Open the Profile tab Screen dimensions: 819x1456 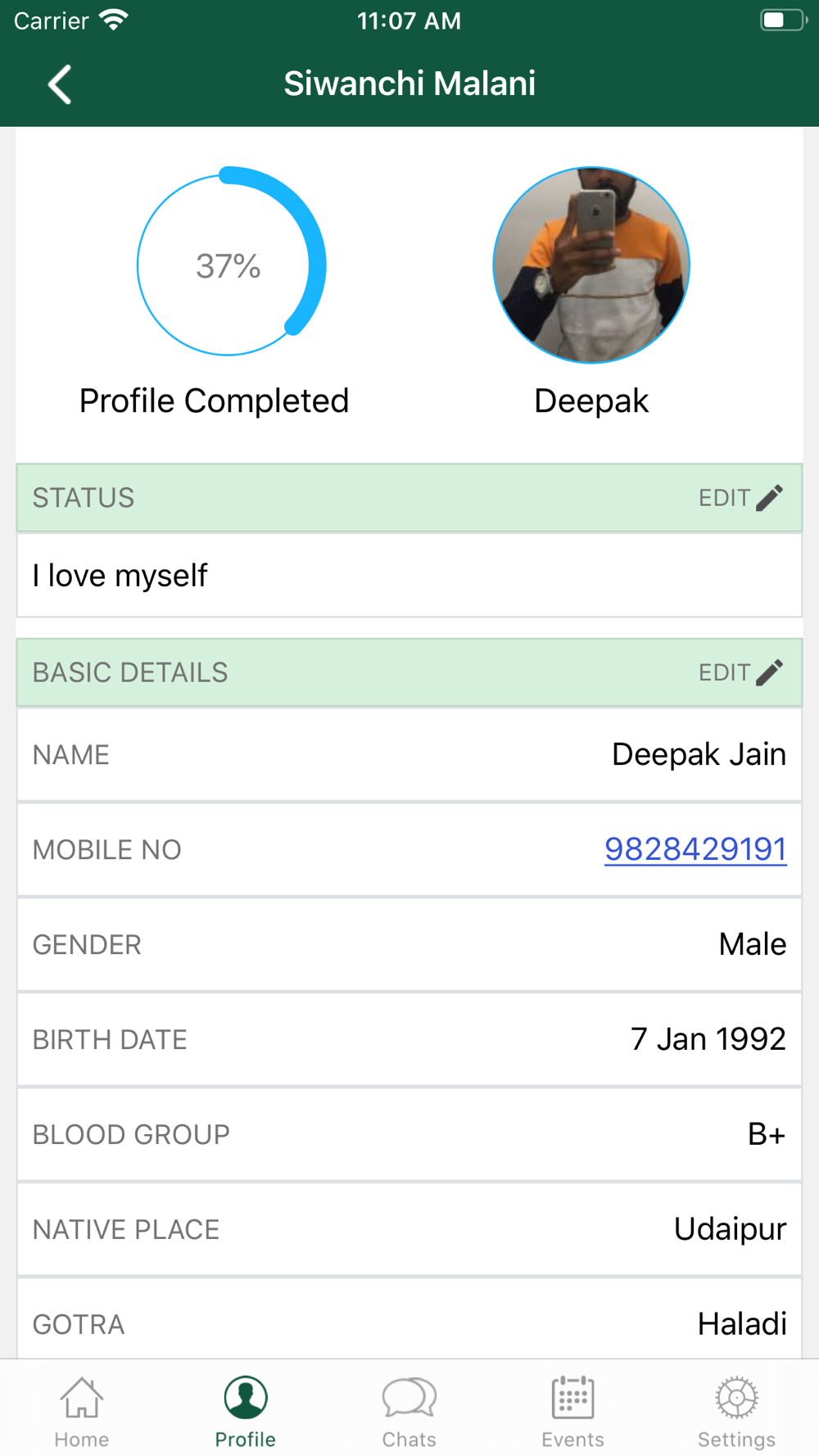pos(245,1410)
